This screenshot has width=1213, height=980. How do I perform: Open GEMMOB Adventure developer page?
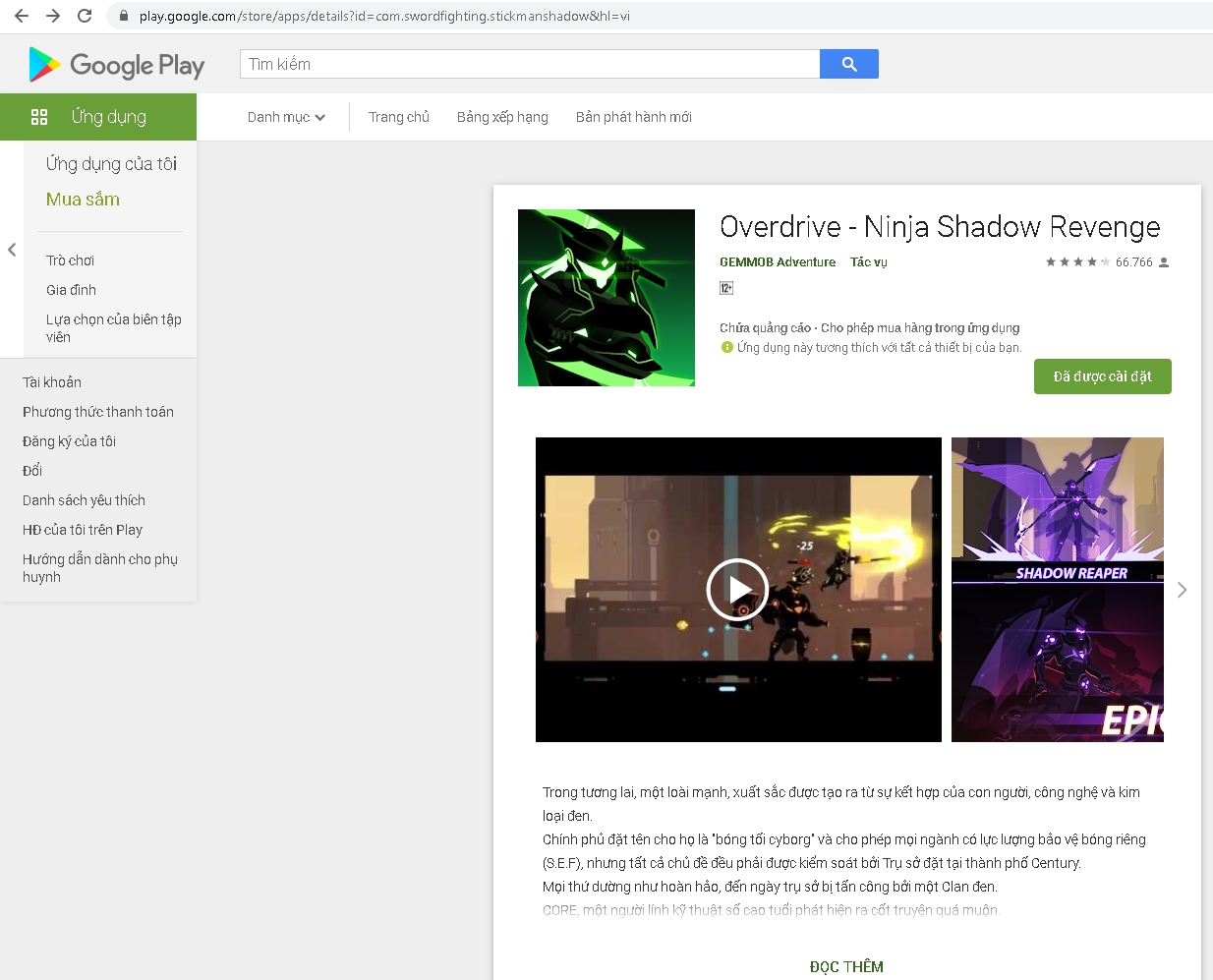(778, 262)
